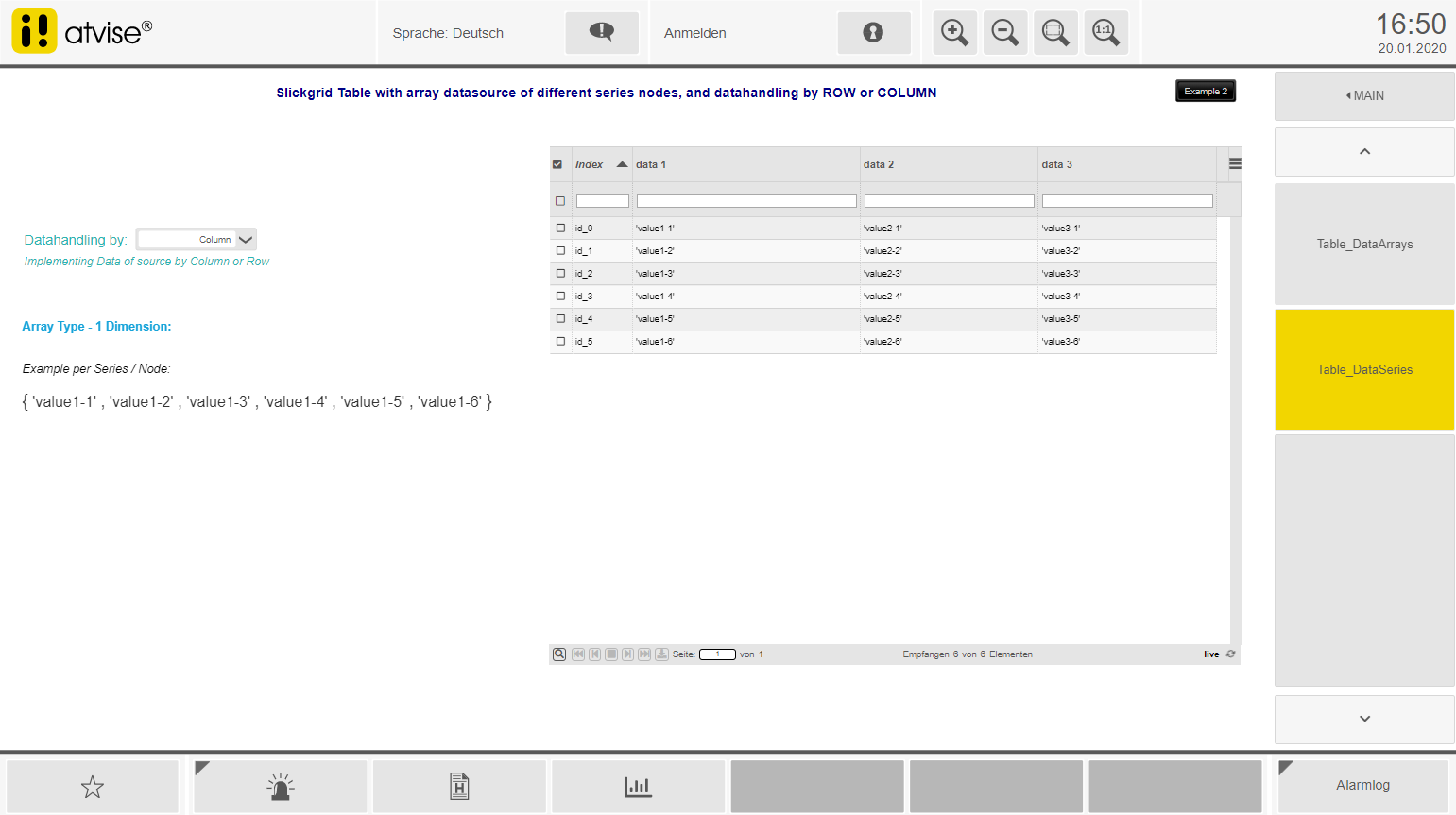This screenshot has height=815, width=1456.
Task: Click 'Empfangen 6 von 6 Elementen' status
Action: click(968, 654)
